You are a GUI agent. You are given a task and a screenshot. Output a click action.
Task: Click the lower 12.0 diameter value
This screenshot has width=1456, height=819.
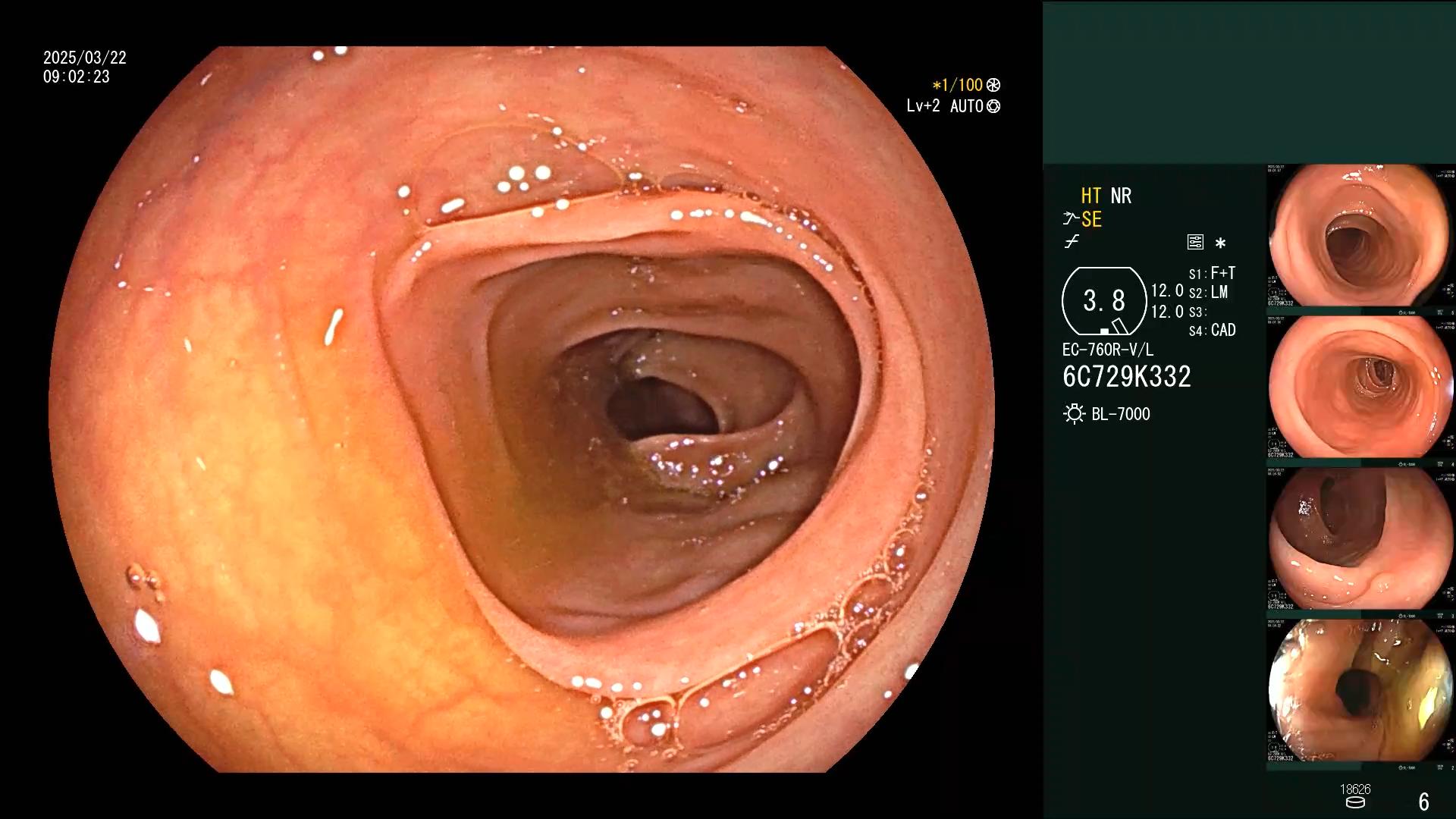[x=1167, y=312]
